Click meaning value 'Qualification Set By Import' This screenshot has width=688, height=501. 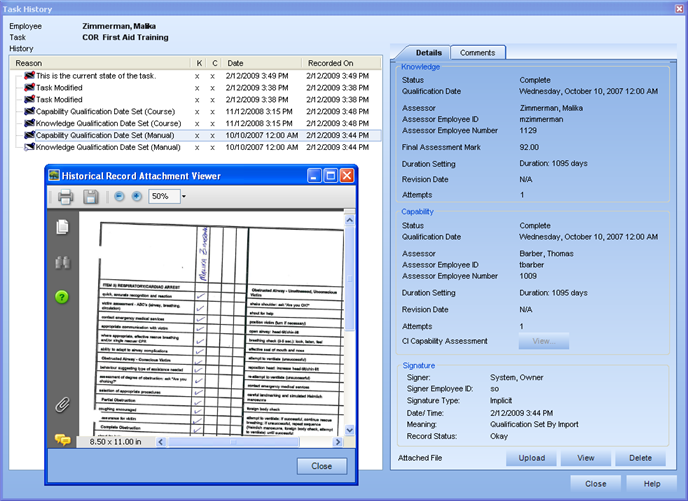click(x=534, y=424)
